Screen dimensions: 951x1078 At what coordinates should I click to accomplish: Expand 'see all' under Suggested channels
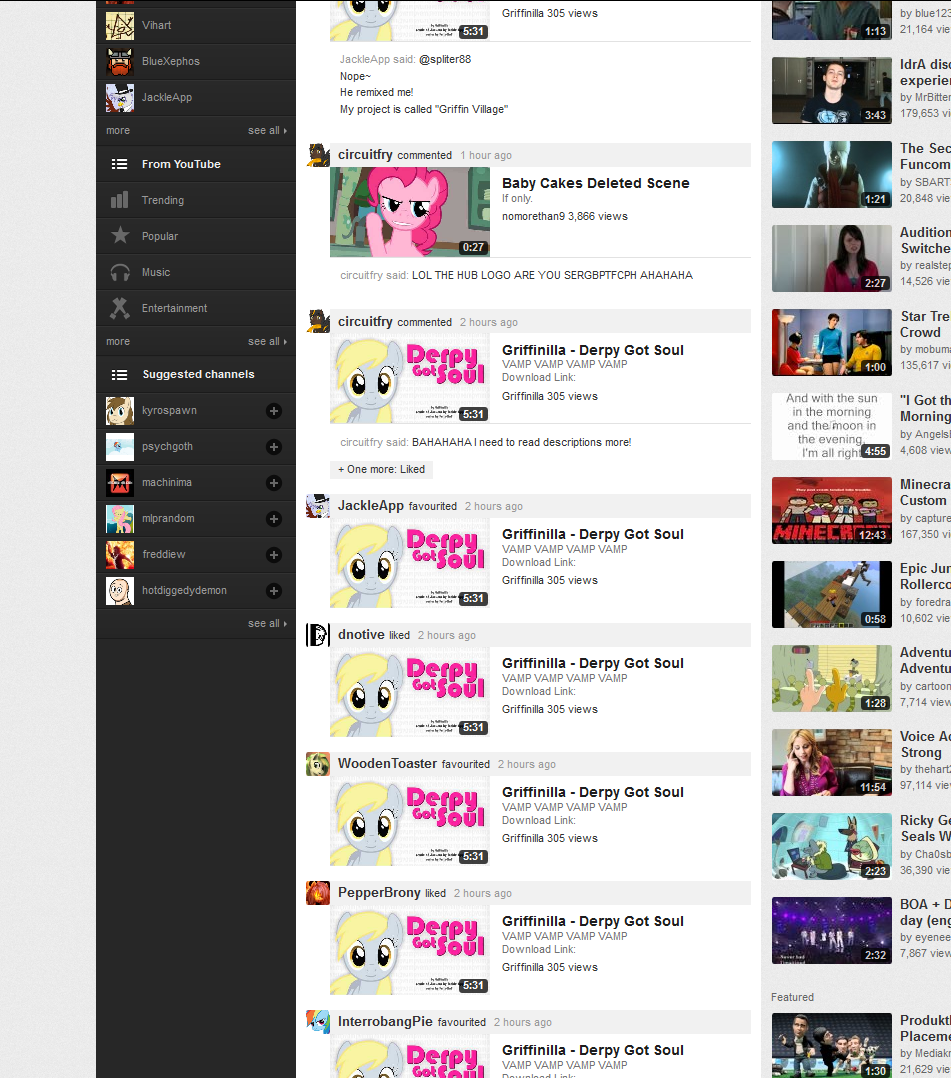point(267,624)
